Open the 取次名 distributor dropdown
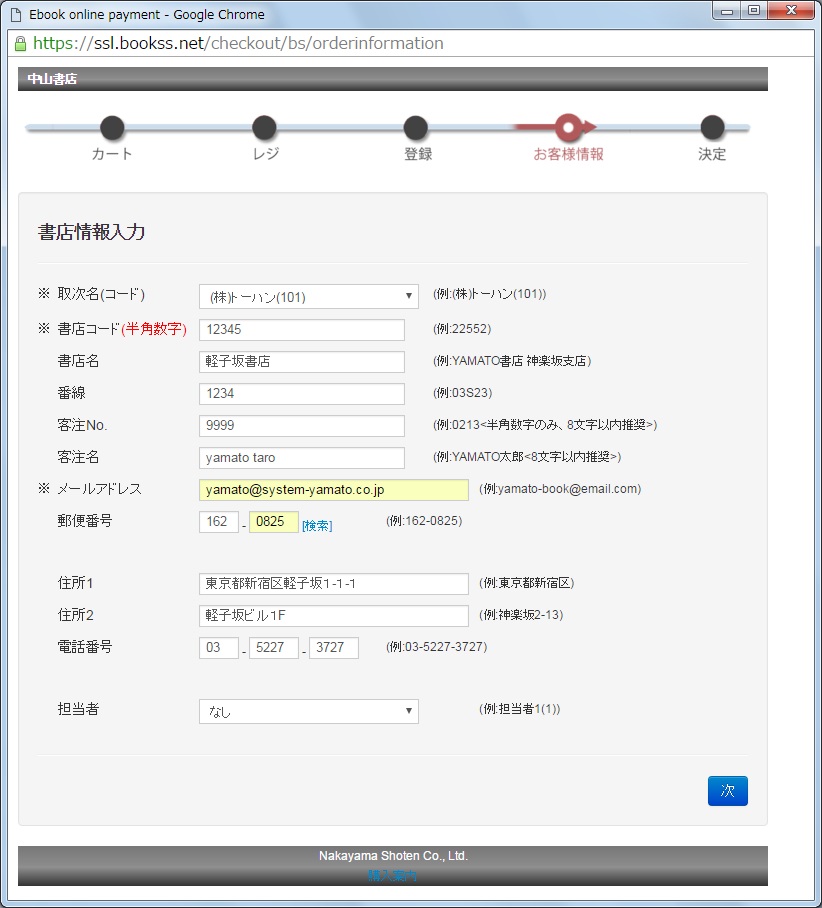The image size is (822, 908). coord(308,295)
